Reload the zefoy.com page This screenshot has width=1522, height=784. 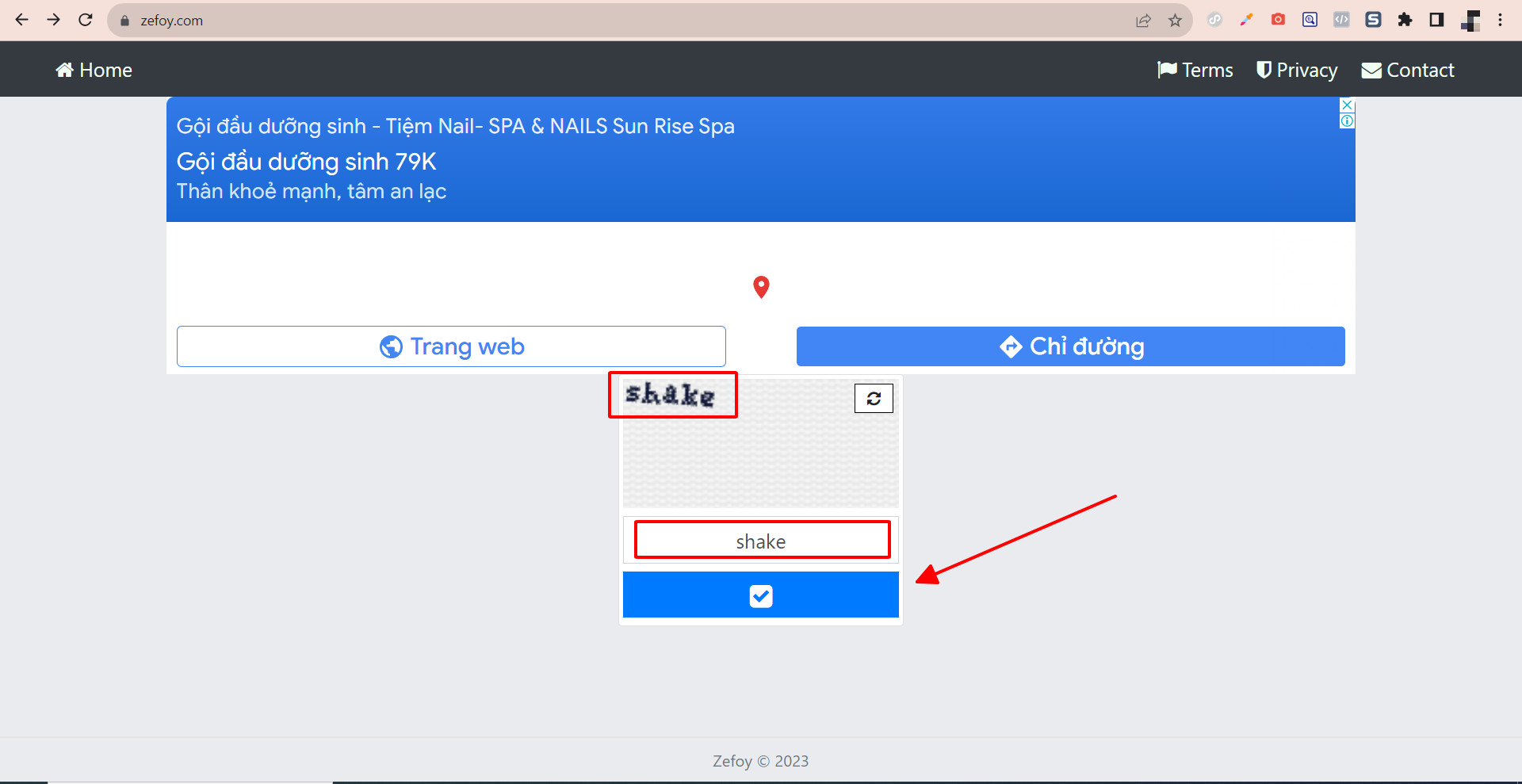pos(86,20)
